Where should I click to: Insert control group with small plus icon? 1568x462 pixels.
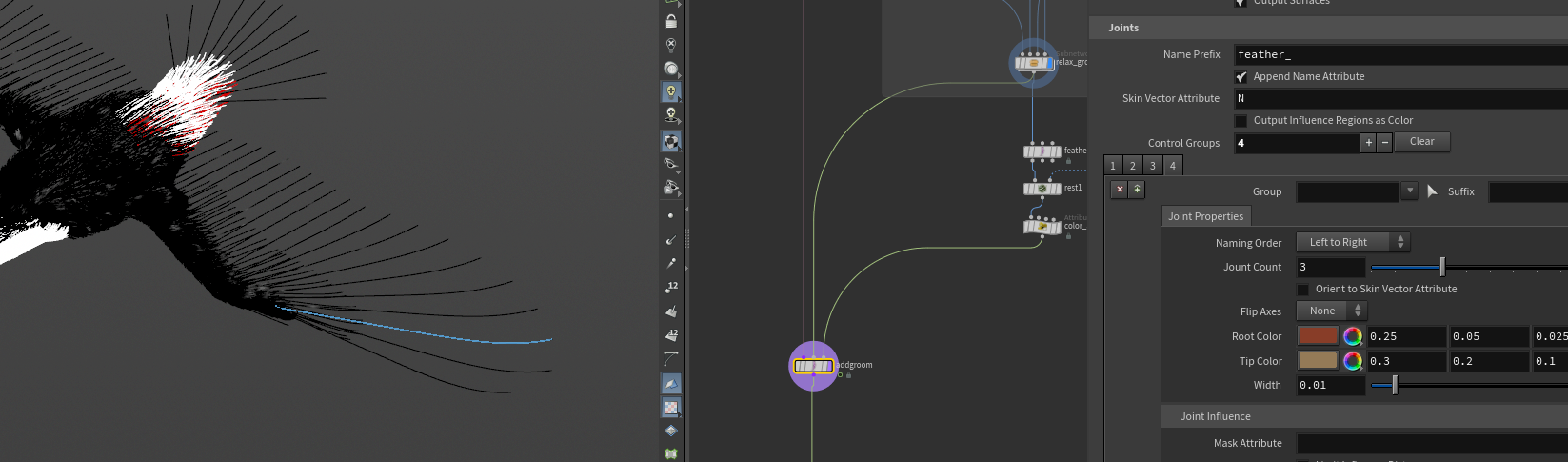coord(1137,190)
